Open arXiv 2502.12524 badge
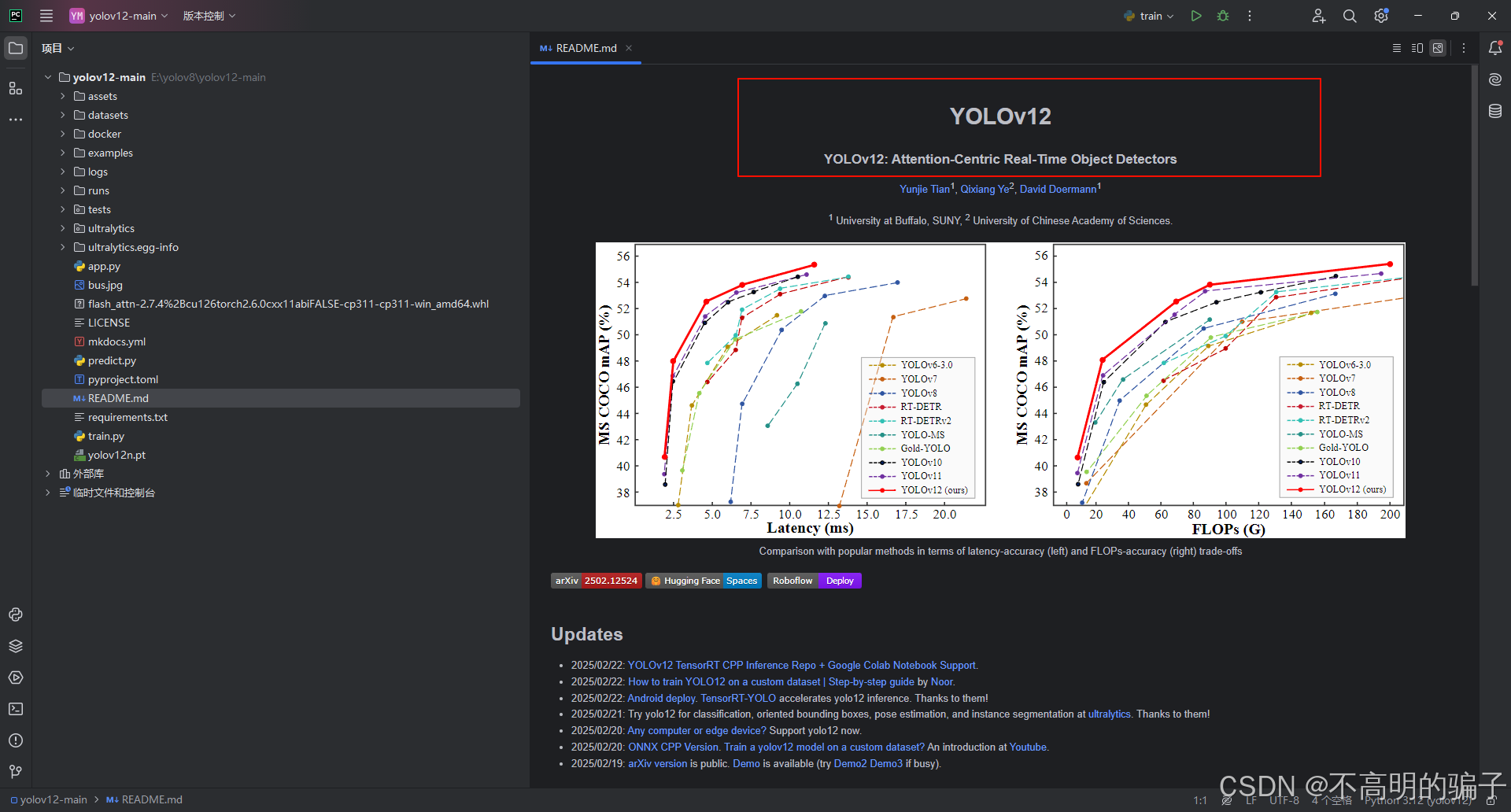Screen dimensions: 1511x812 click(596, 581)
